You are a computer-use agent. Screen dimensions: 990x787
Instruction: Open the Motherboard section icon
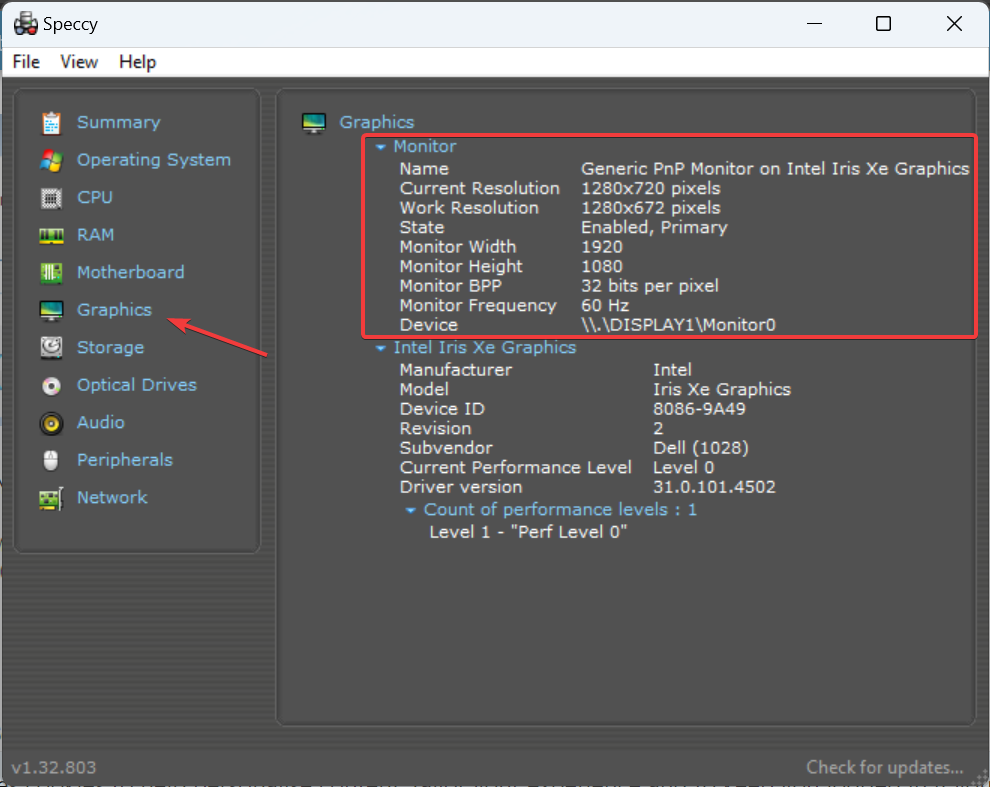click(51, 272)
